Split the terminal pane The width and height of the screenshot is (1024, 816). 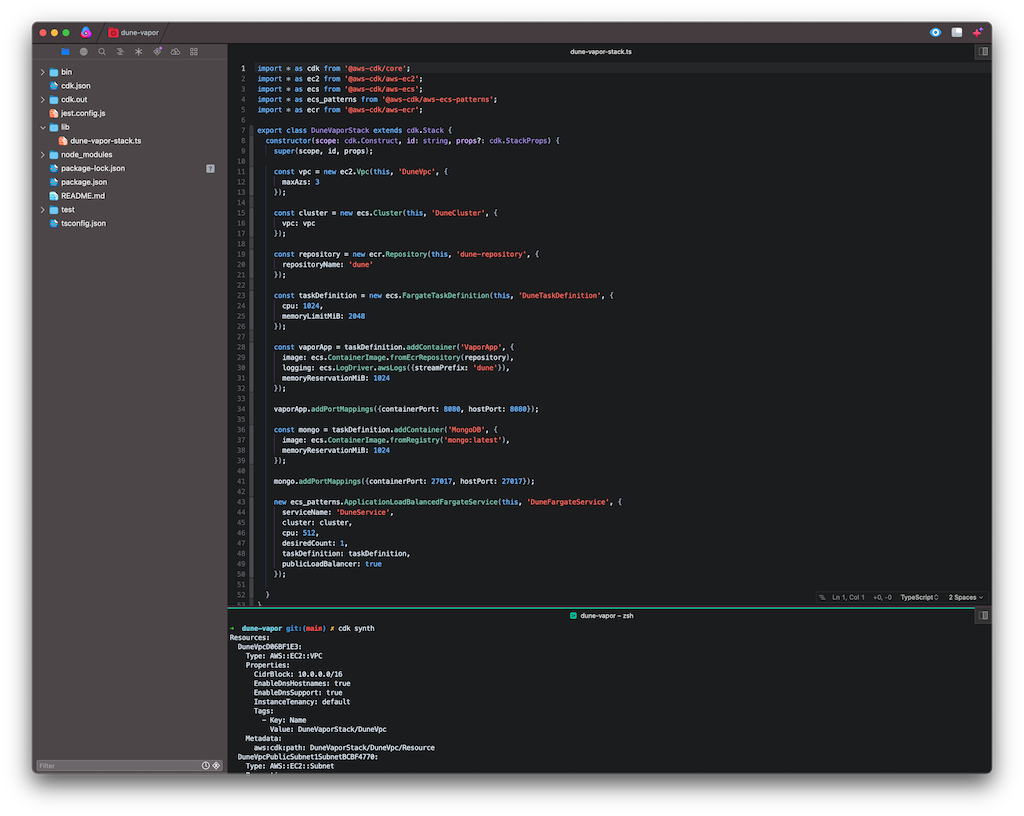(x=983, y=616)
